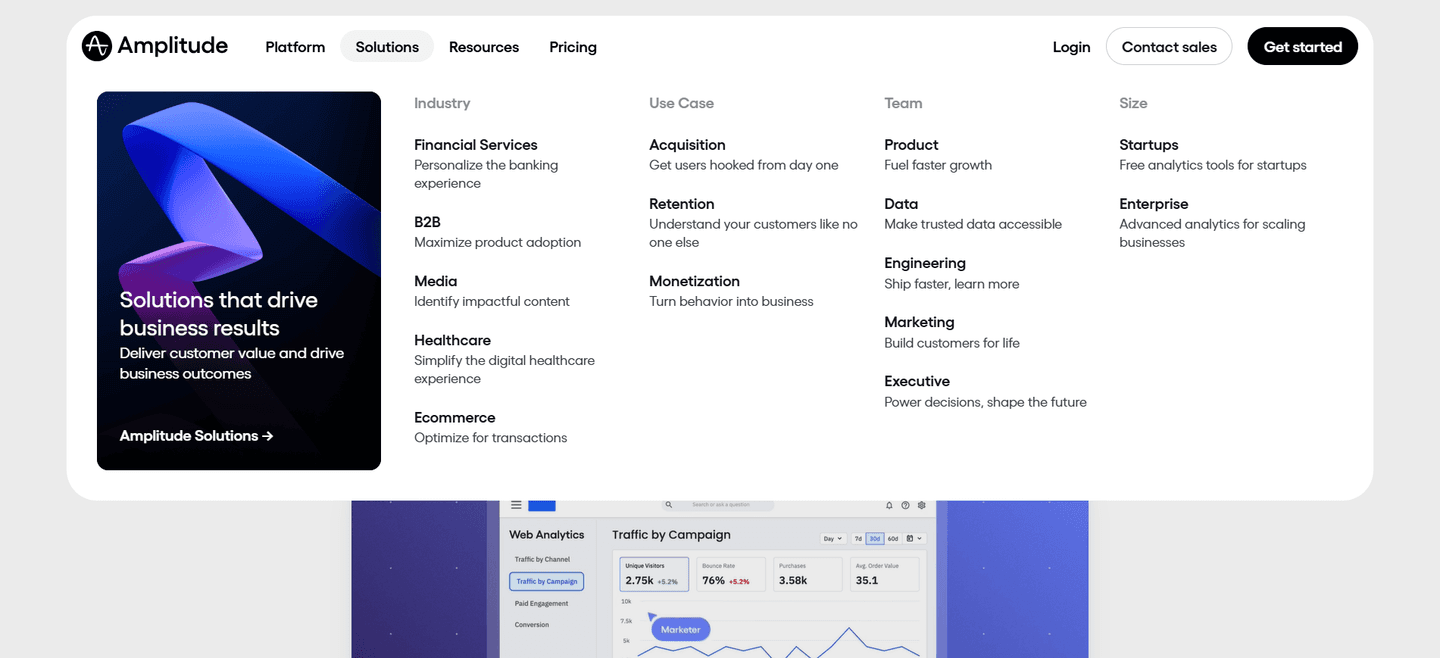Click the Contact sales button
Viewport: 1440px width, 658px height.
coord(1169,46)
